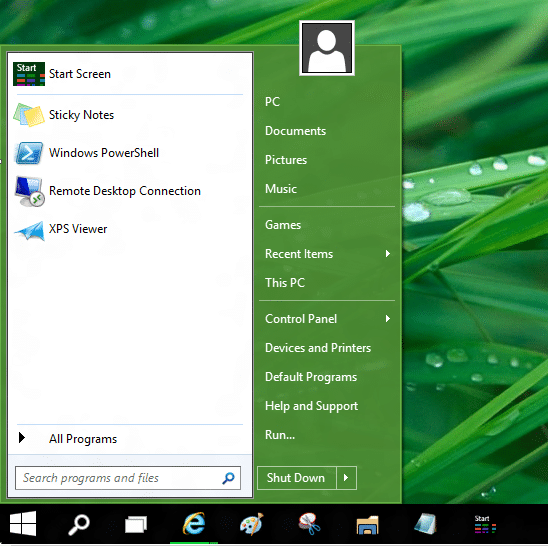Click the magnifier icon in search box
Viewport: 548px width, 546px height.
[x=229, y=478]
